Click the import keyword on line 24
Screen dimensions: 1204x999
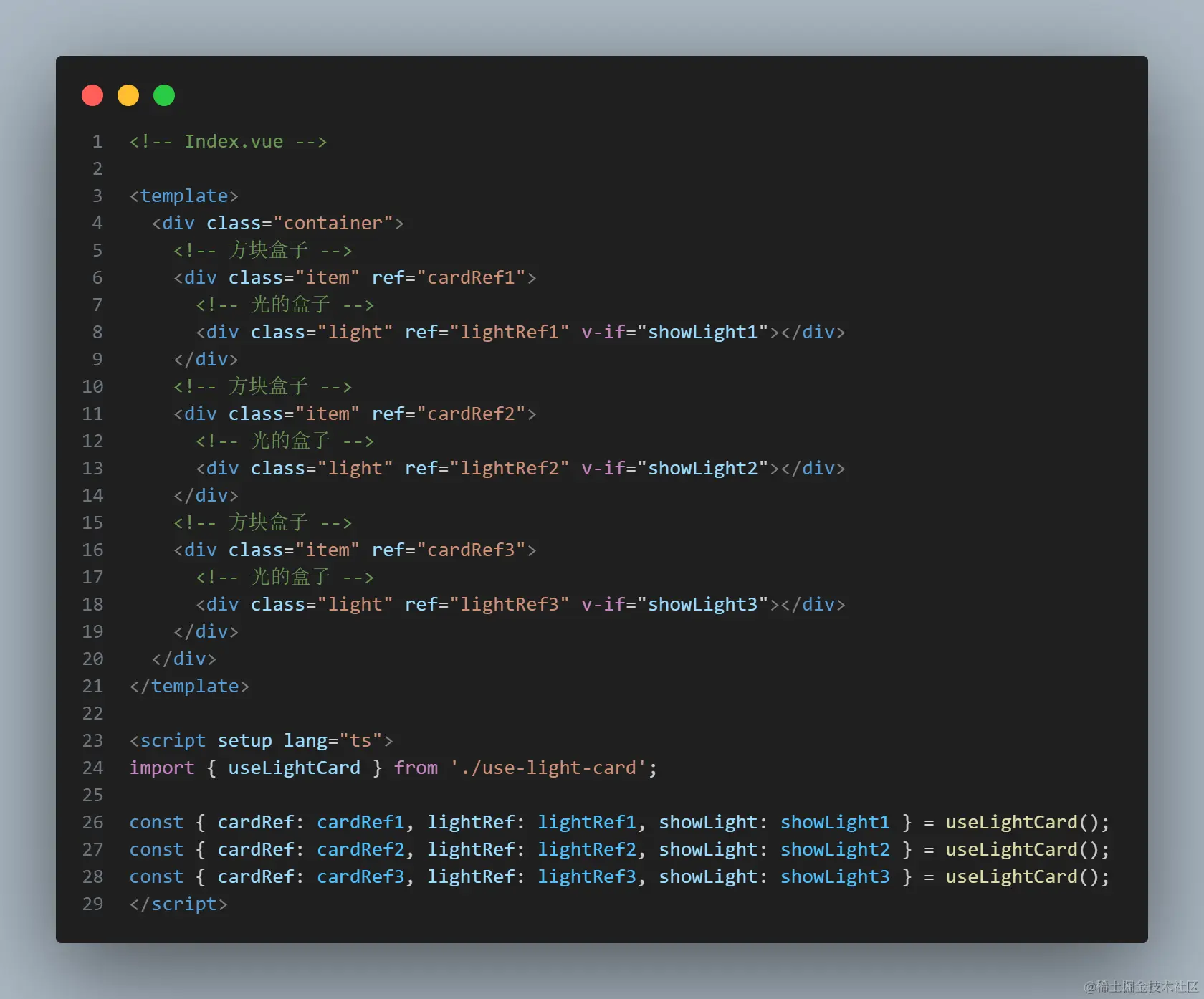[162, 768]
